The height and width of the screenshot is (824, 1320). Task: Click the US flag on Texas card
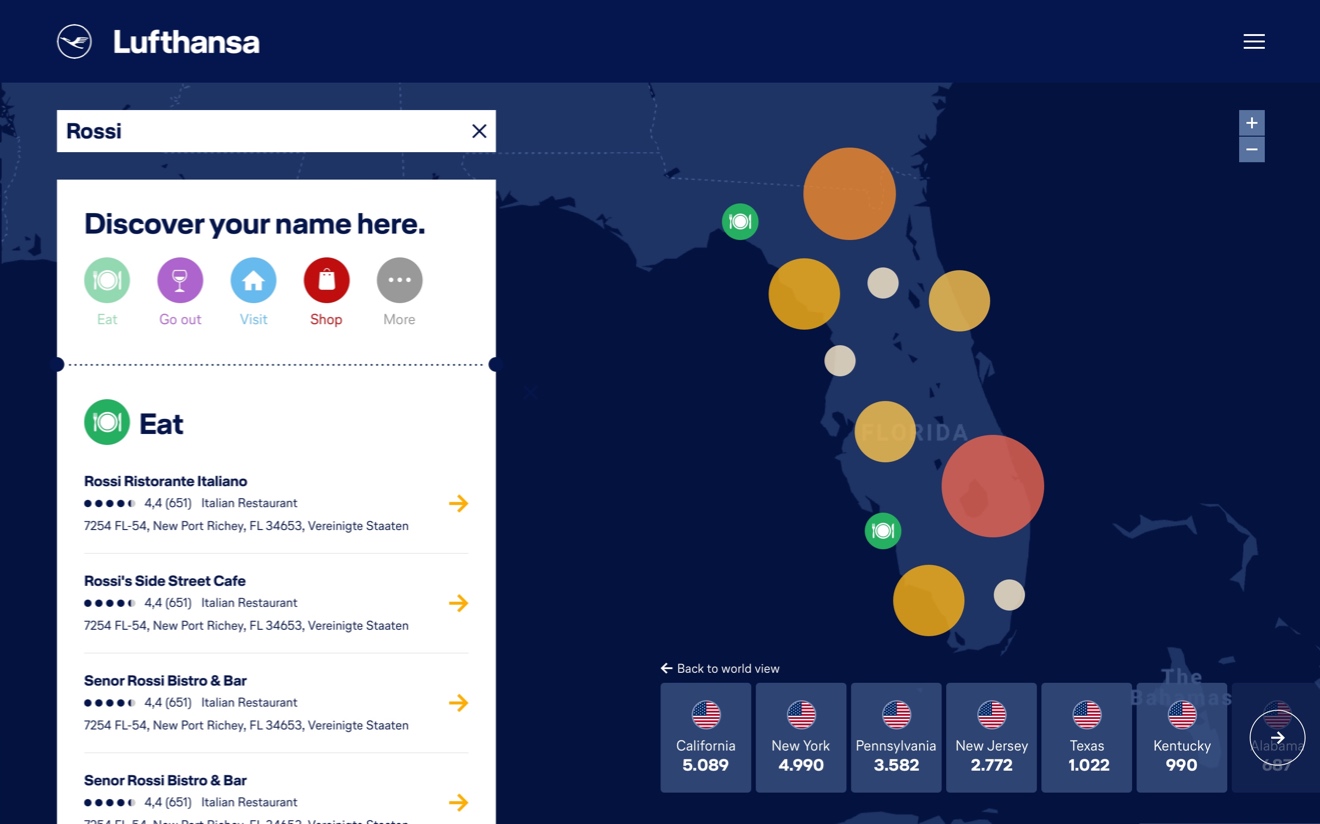coord(1086,715)
